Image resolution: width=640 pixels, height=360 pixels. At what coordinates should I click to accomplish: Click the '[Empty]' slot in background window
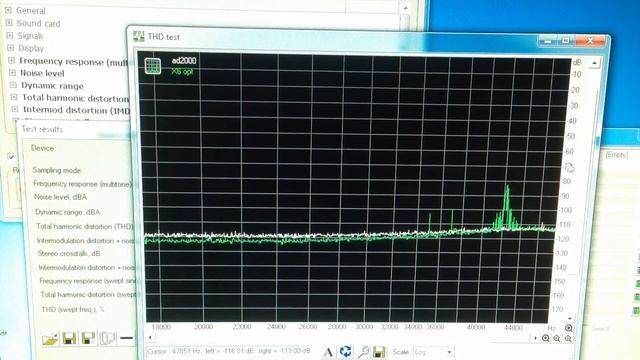[x=617, y=155]
